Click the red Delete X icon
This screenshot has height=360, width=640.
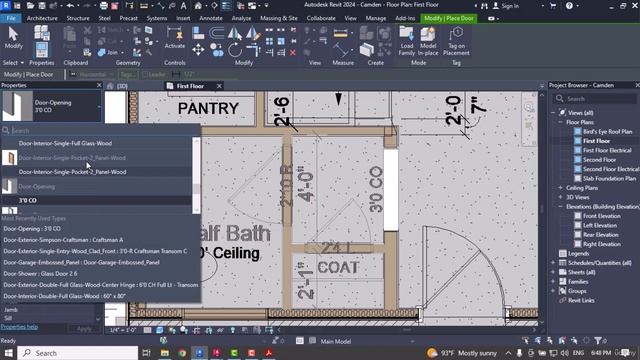[x=293, y=53]
